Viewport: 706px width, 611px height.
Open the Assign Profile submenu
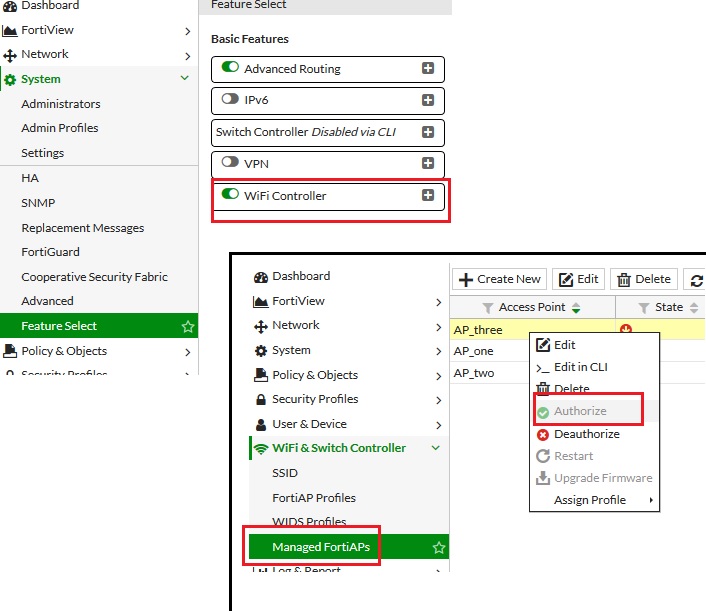pyautogui.click(x=594, y=500)
